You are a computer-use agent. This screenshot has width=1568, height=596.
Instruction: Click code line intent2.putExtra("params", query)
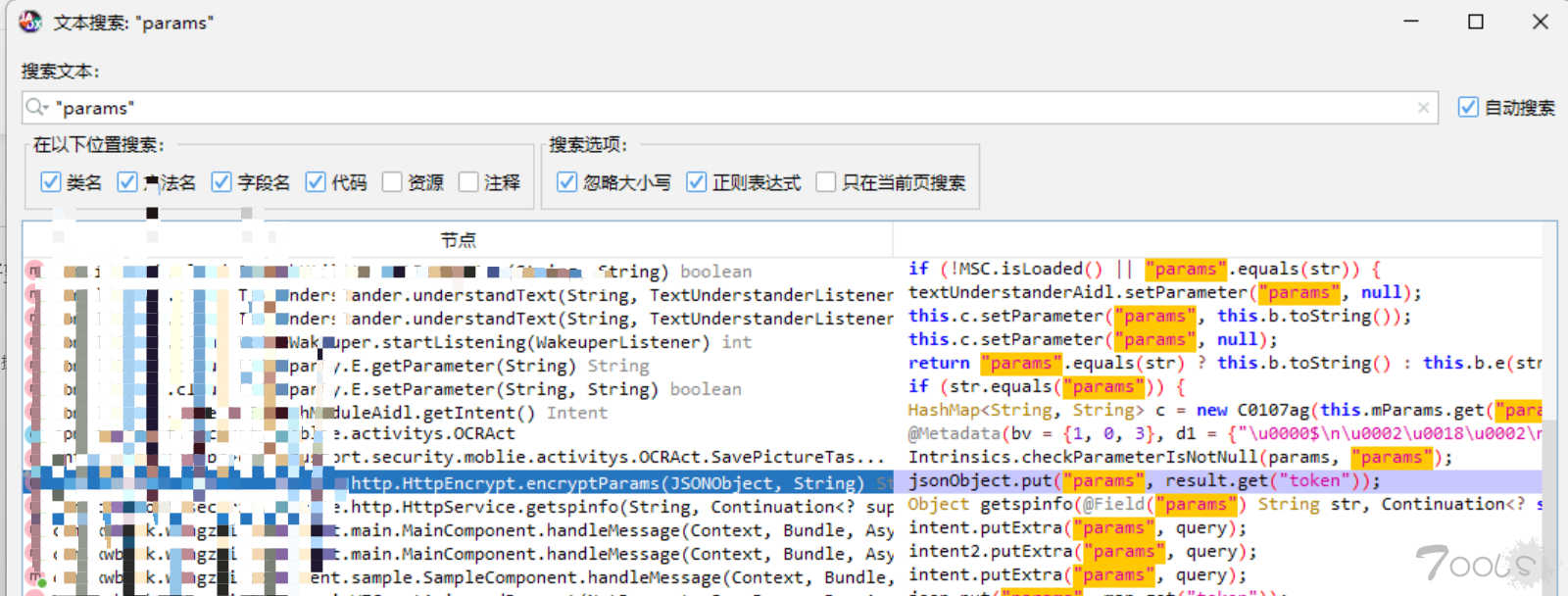point(1082,551)
